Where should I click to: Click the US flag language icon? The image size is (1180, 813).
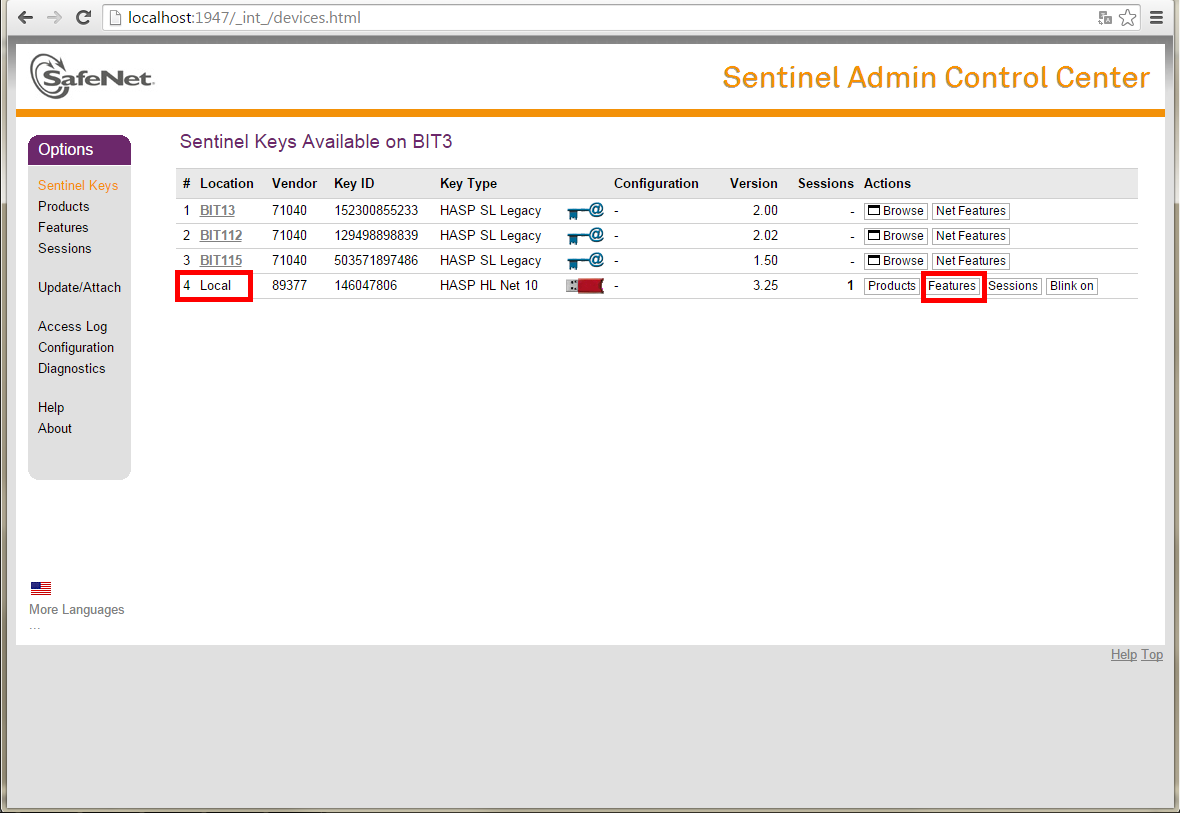coord(41,588)
